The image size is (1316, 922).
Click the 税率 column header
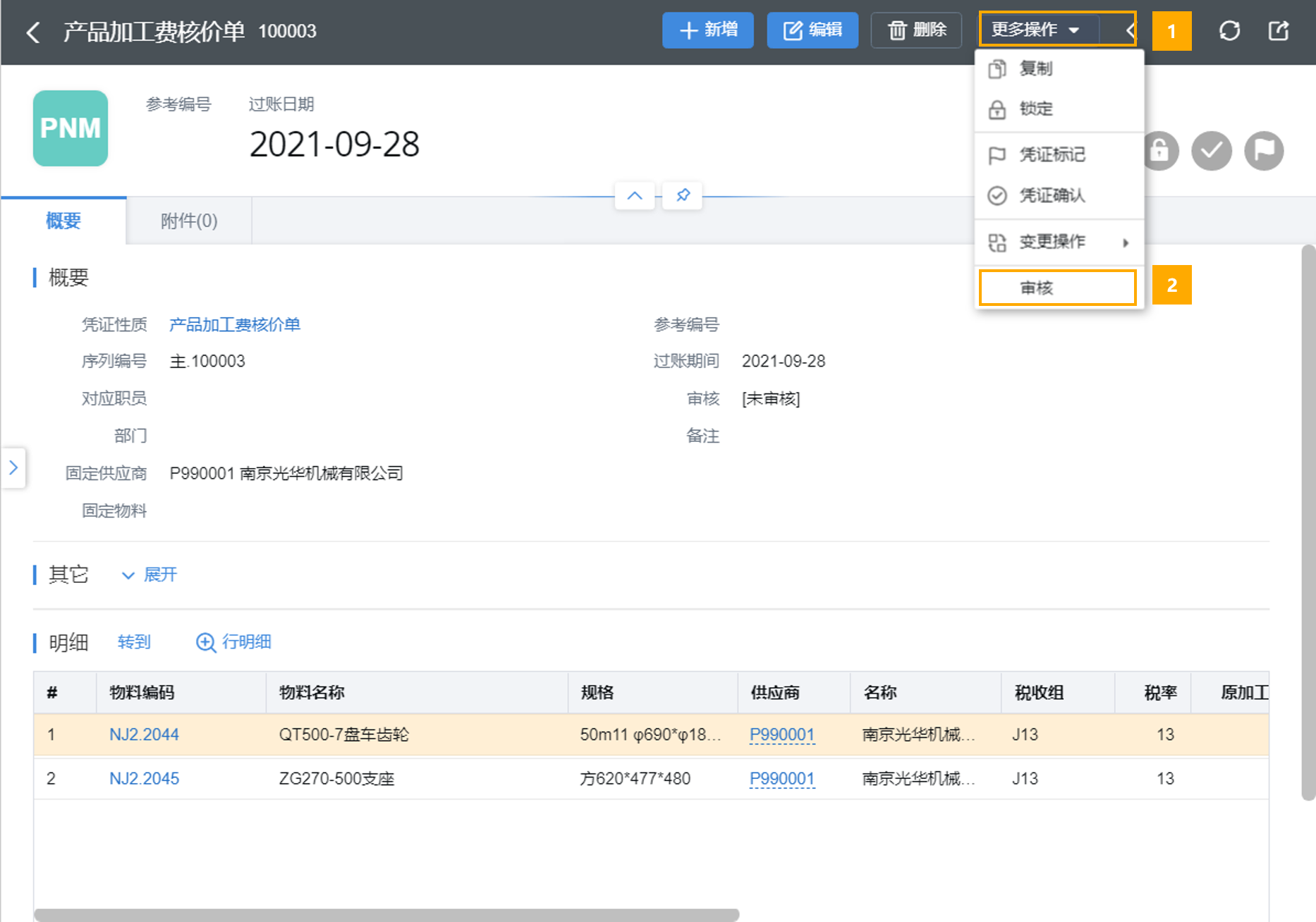point(1153,692)
